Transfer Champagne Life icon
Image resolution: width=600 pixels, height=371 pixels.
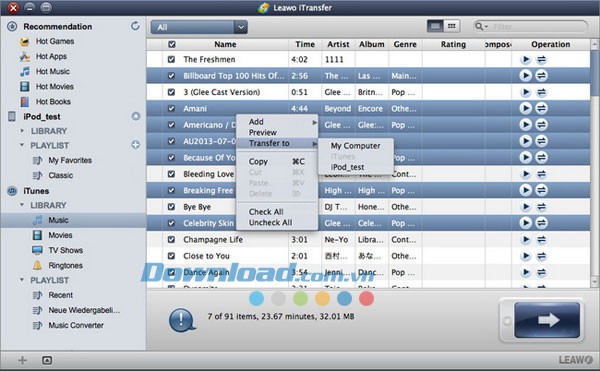[541, 239]
